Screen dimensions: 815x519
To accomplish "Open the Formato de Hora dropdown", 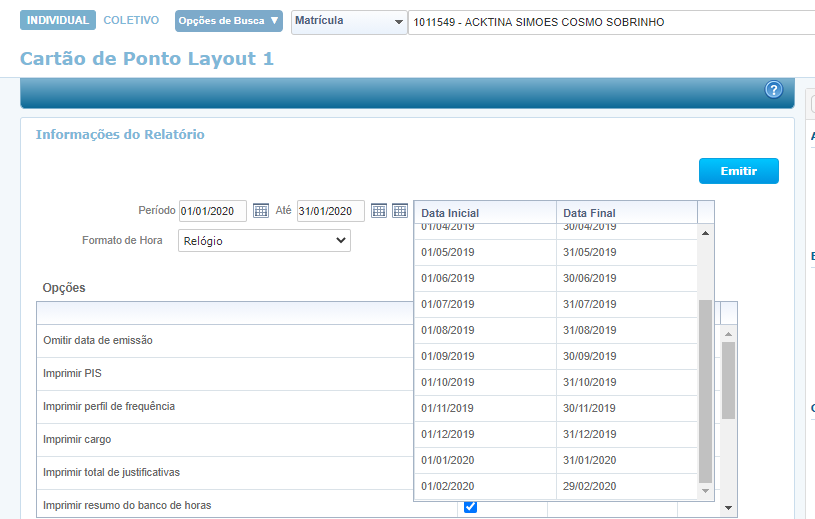I will pyautogui.click(x=265, y=241).
